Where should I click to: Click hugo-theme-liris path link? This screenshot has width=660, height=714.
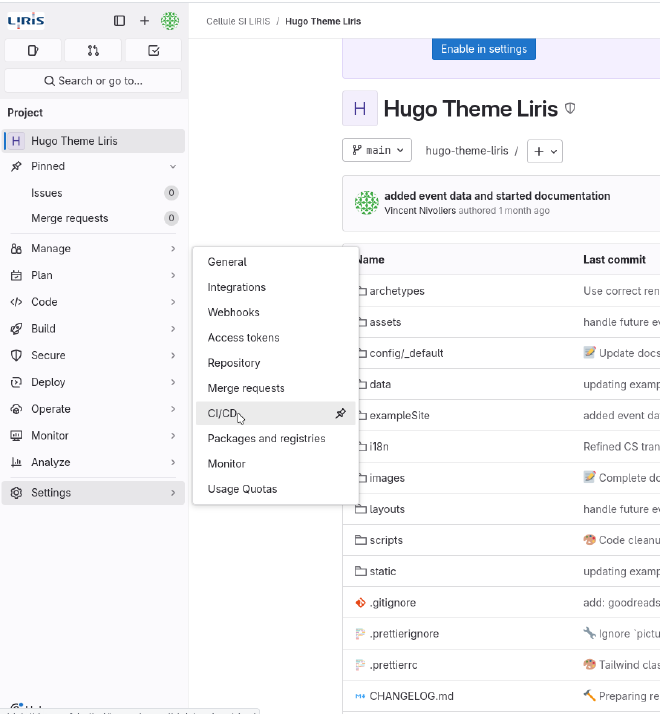point(467,151)
